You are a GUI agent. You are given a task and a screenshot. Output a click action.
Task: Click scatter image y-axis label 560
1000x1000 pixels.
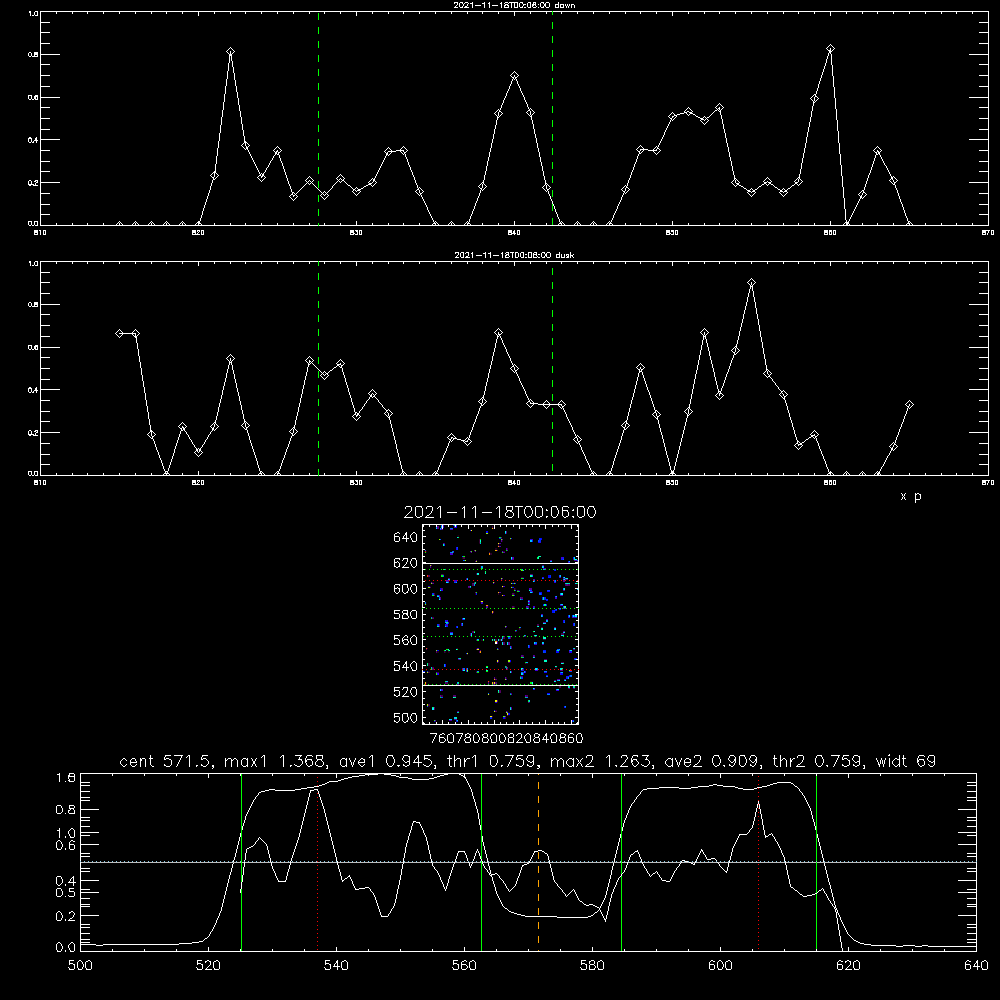click(406, 640)
